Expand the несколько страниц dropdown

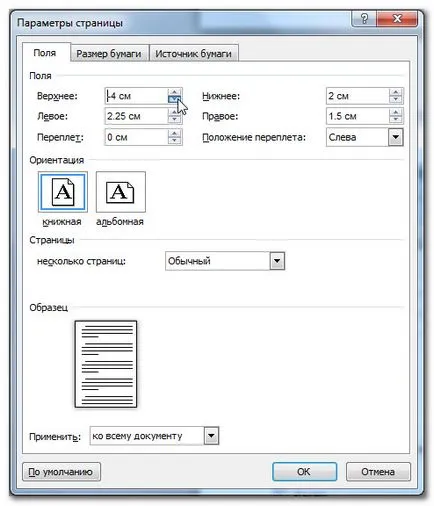[277, 261]
